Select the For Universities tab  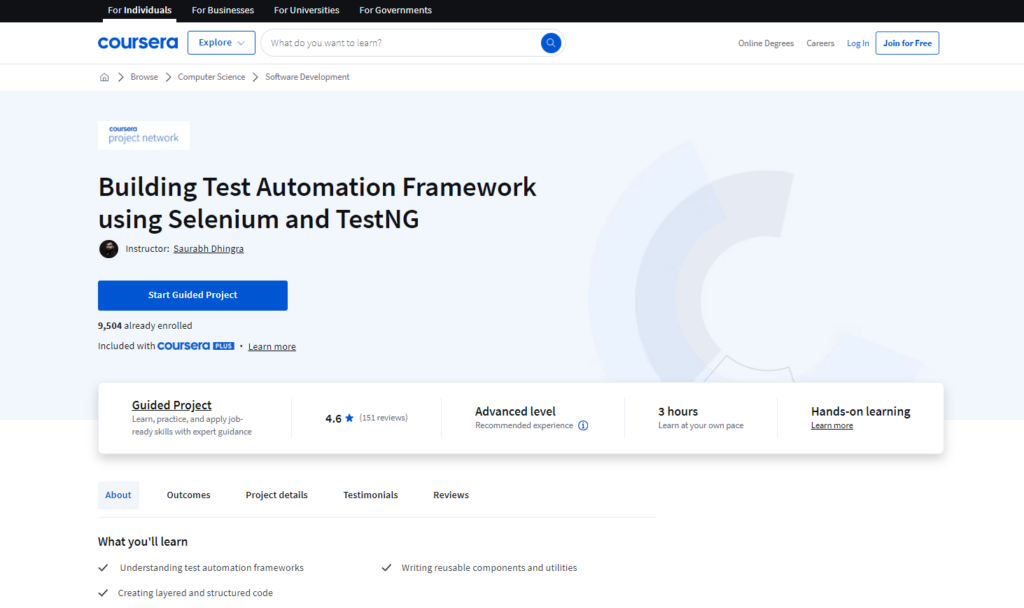click(x=307, y=10)
